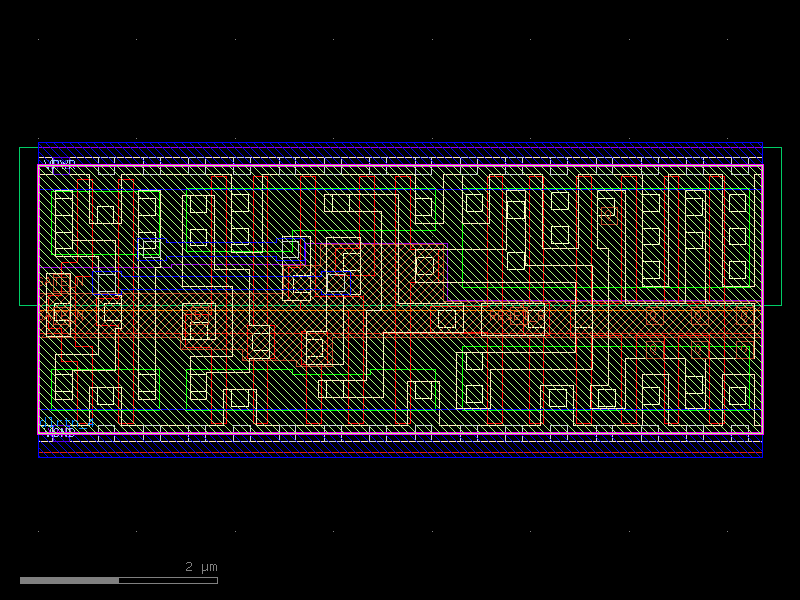Select the VPWR power rail label
Screen dimensions: 800x600
(x=58, y=161)
